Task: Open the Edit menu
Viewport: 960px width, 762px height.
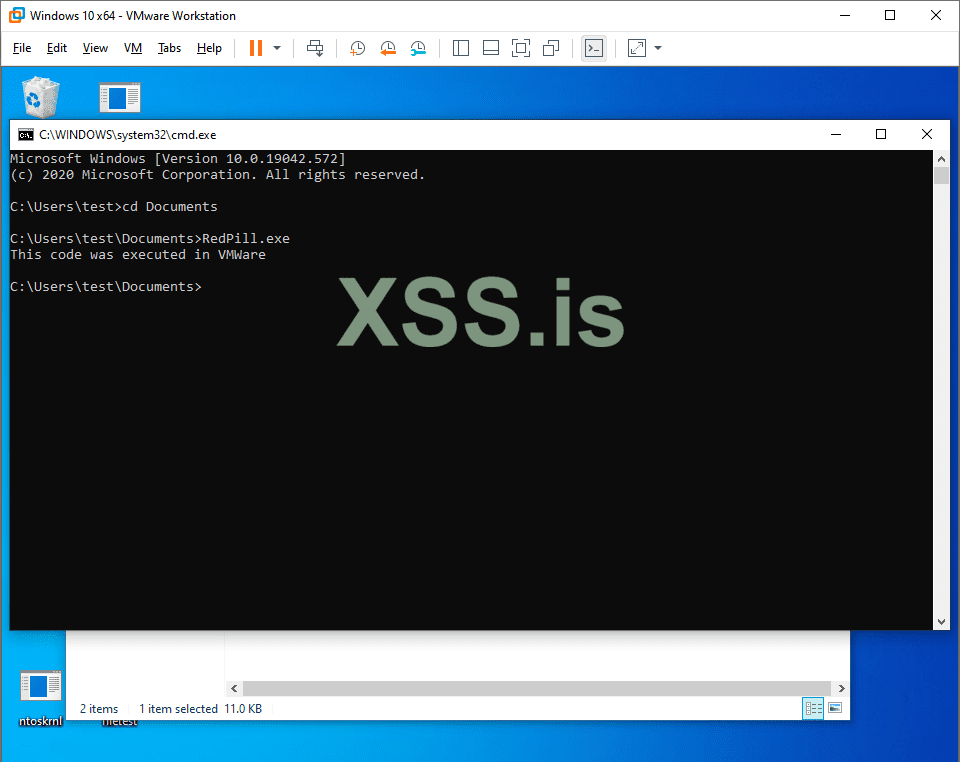Action: coord(56,48)
